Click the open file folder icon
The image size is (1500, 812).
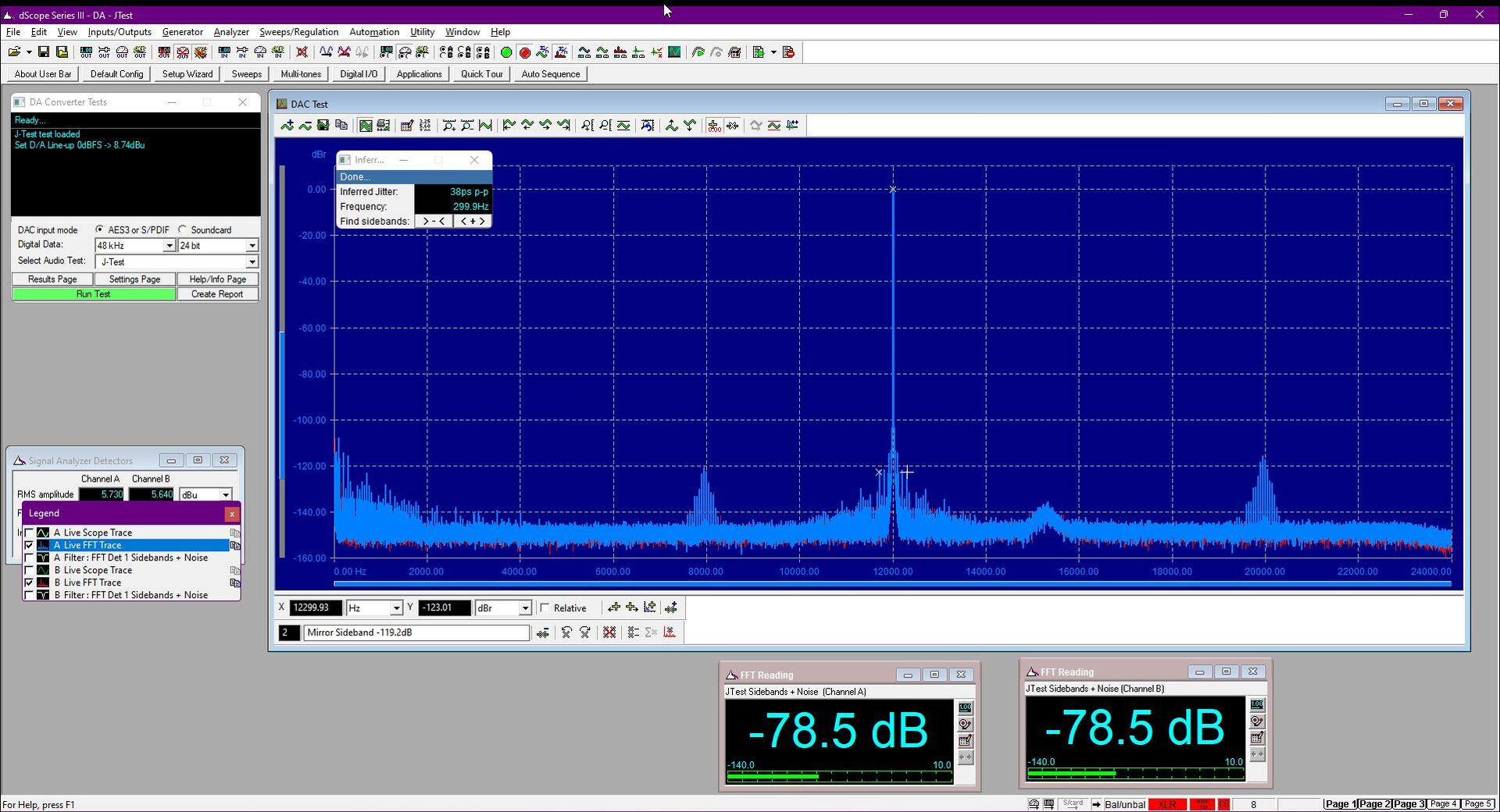[14, 52]
